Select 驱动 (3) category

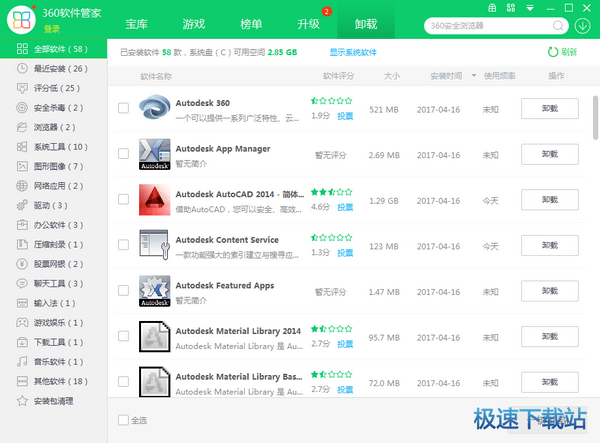pos(54,205)
